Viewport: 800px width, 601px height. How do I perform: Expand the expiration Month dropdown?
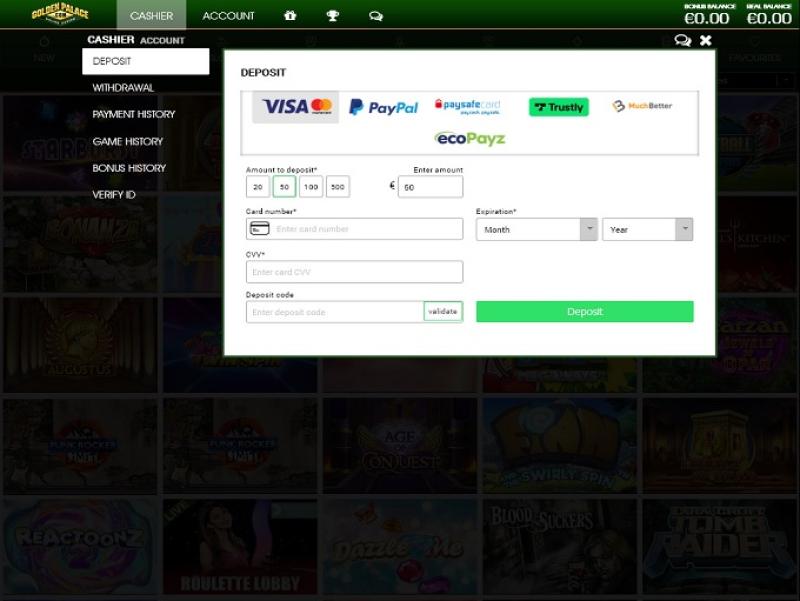[536, 230]
